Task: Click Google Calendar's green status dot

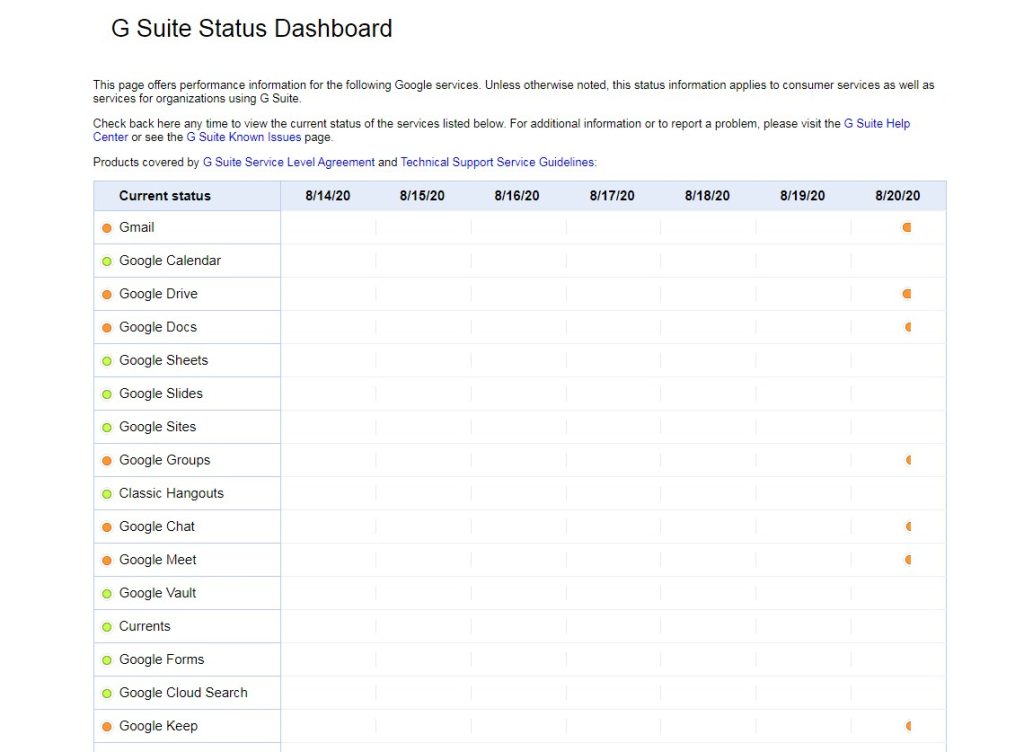Action: pyautogui.click(x=106, y=260)
